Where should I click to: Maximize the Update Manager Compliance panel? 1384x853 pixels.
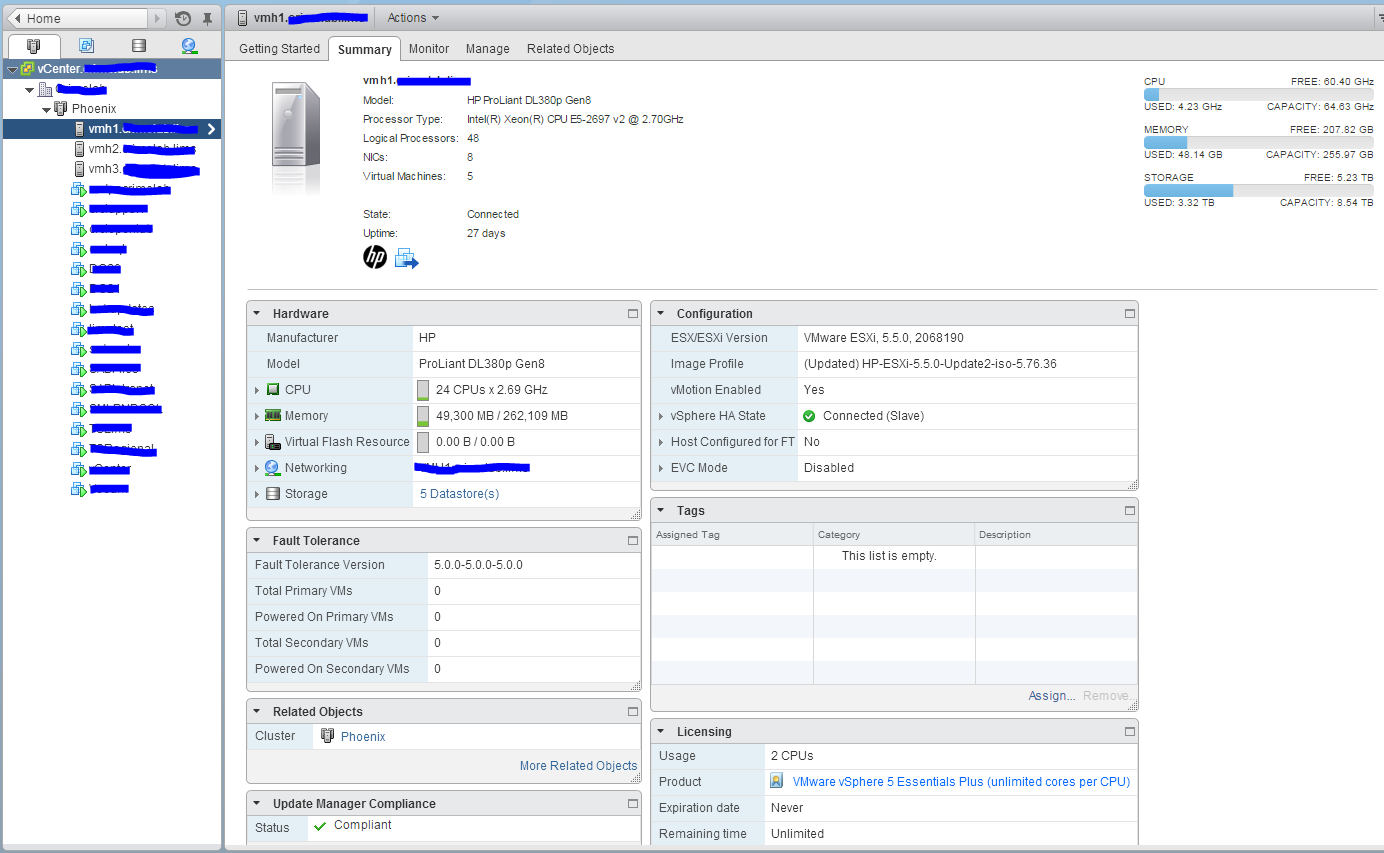(632, 804)
